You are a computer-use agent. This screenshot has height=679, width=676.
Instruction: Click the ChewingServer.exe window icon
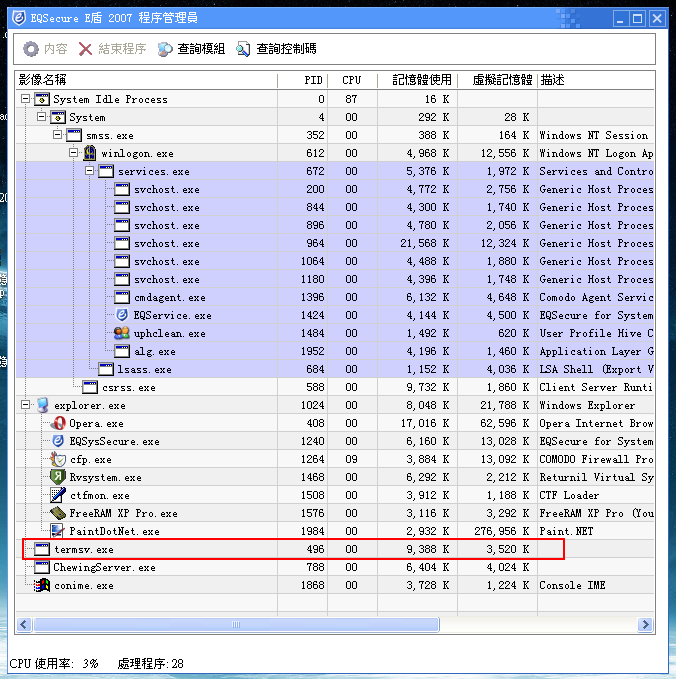coord(42,567)
